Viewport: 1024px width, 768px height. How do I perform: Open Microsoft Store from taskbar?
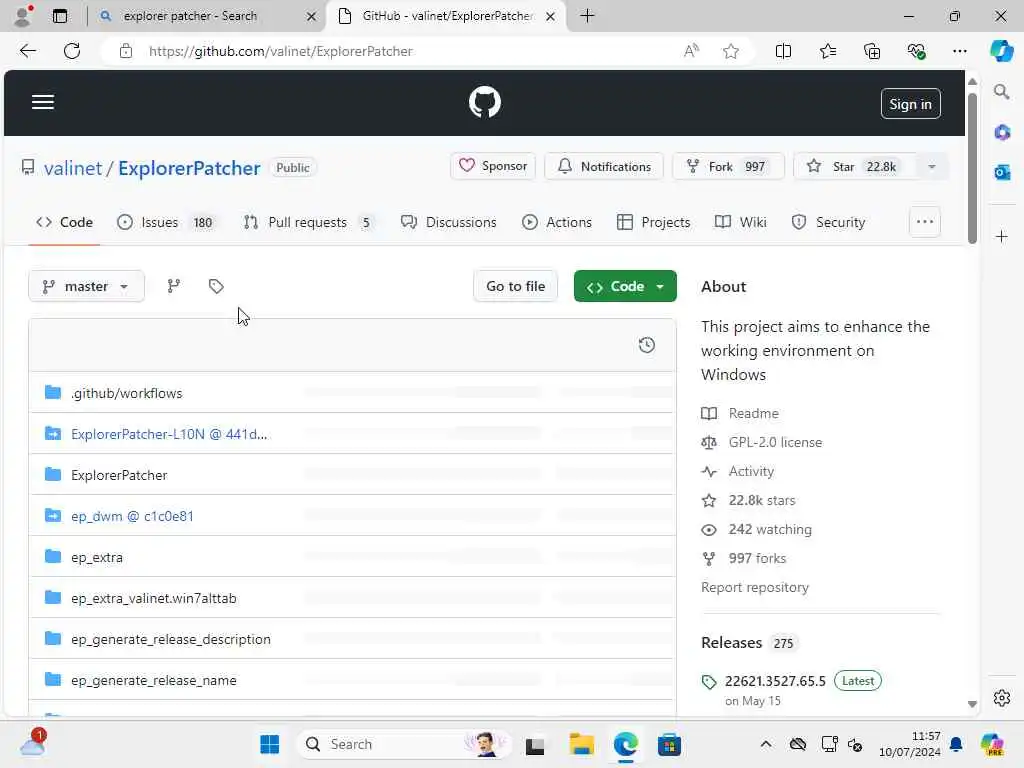click(x=669, y=744)
